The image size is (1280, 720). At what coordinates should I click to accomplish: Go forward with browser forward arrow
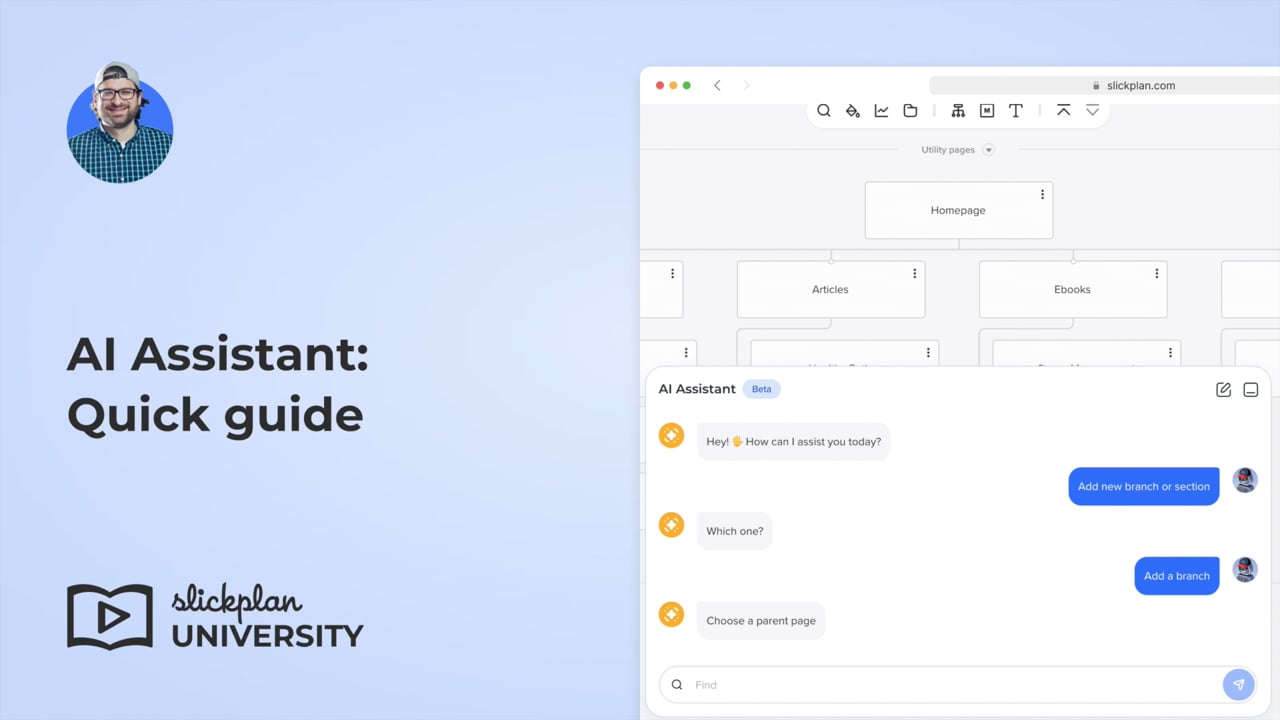click(746, 86)
